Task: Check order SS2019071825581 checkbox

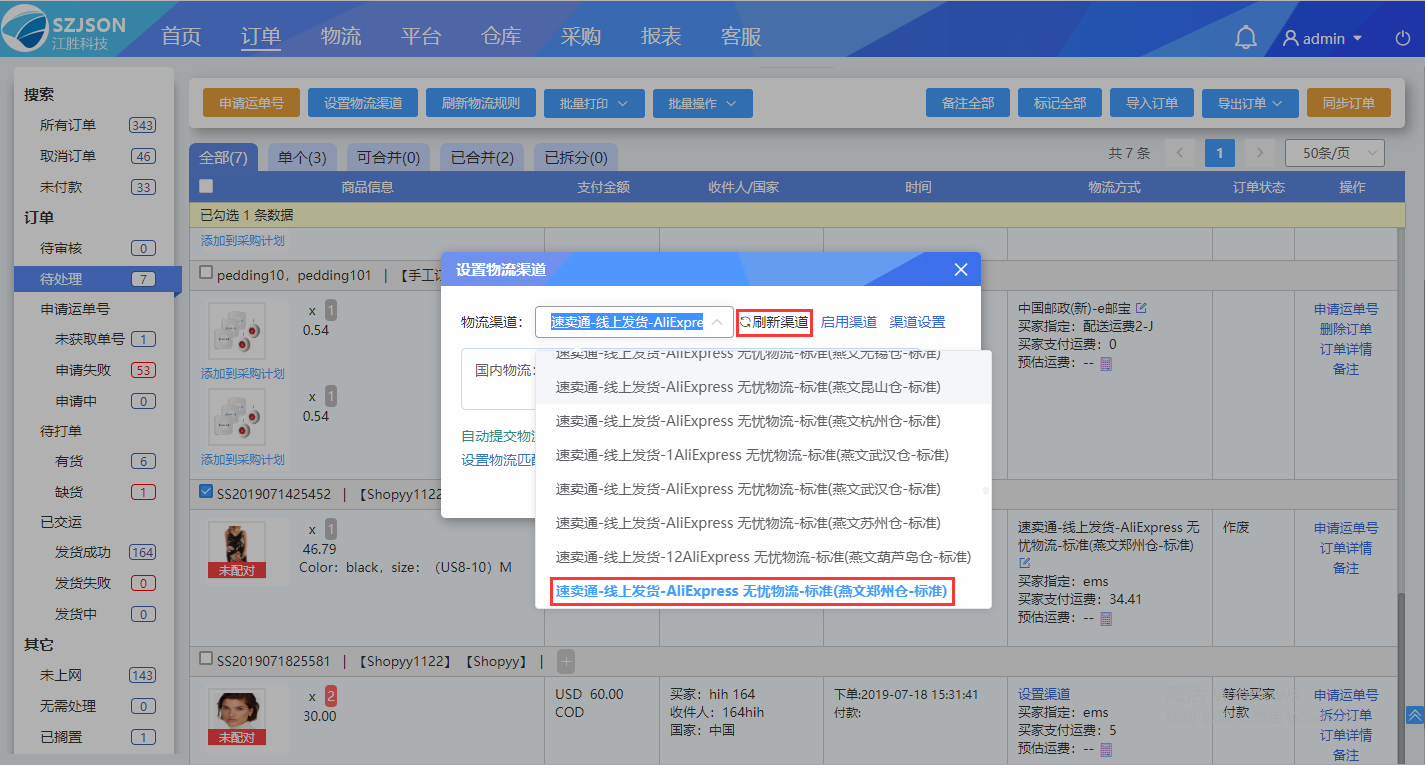Action: (206, 660)
